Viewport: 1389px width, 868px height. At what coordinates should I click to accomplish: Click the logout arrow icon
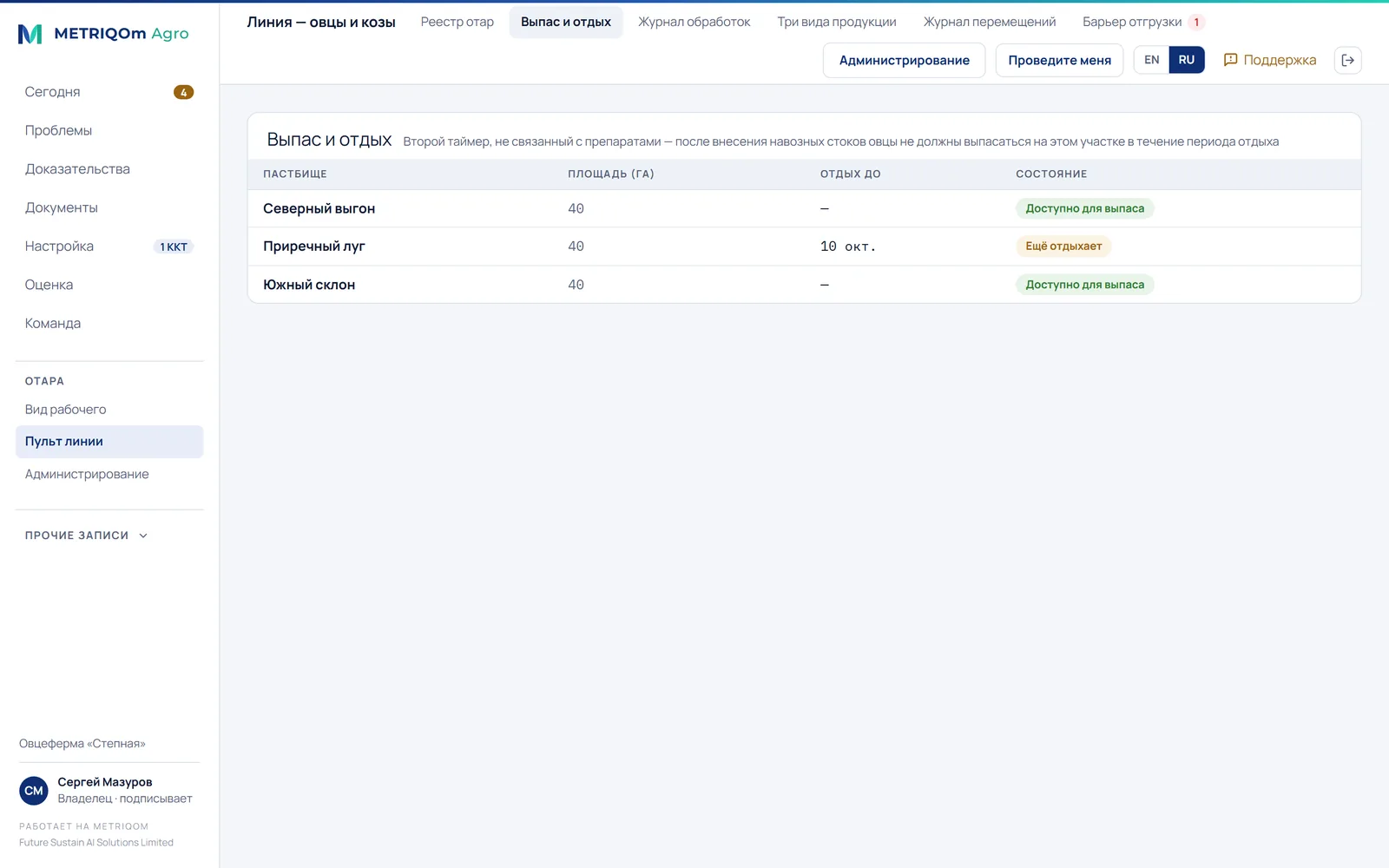1347,60
